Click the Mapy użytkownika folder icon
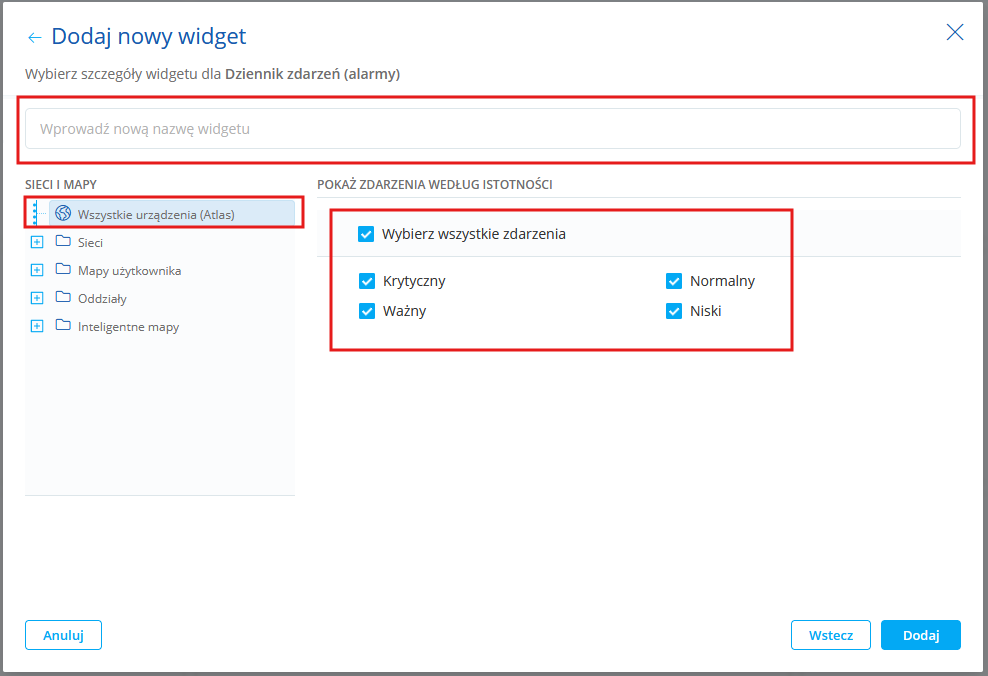The width and height of the screenshot is (988, 676). (x=63, y=270)
